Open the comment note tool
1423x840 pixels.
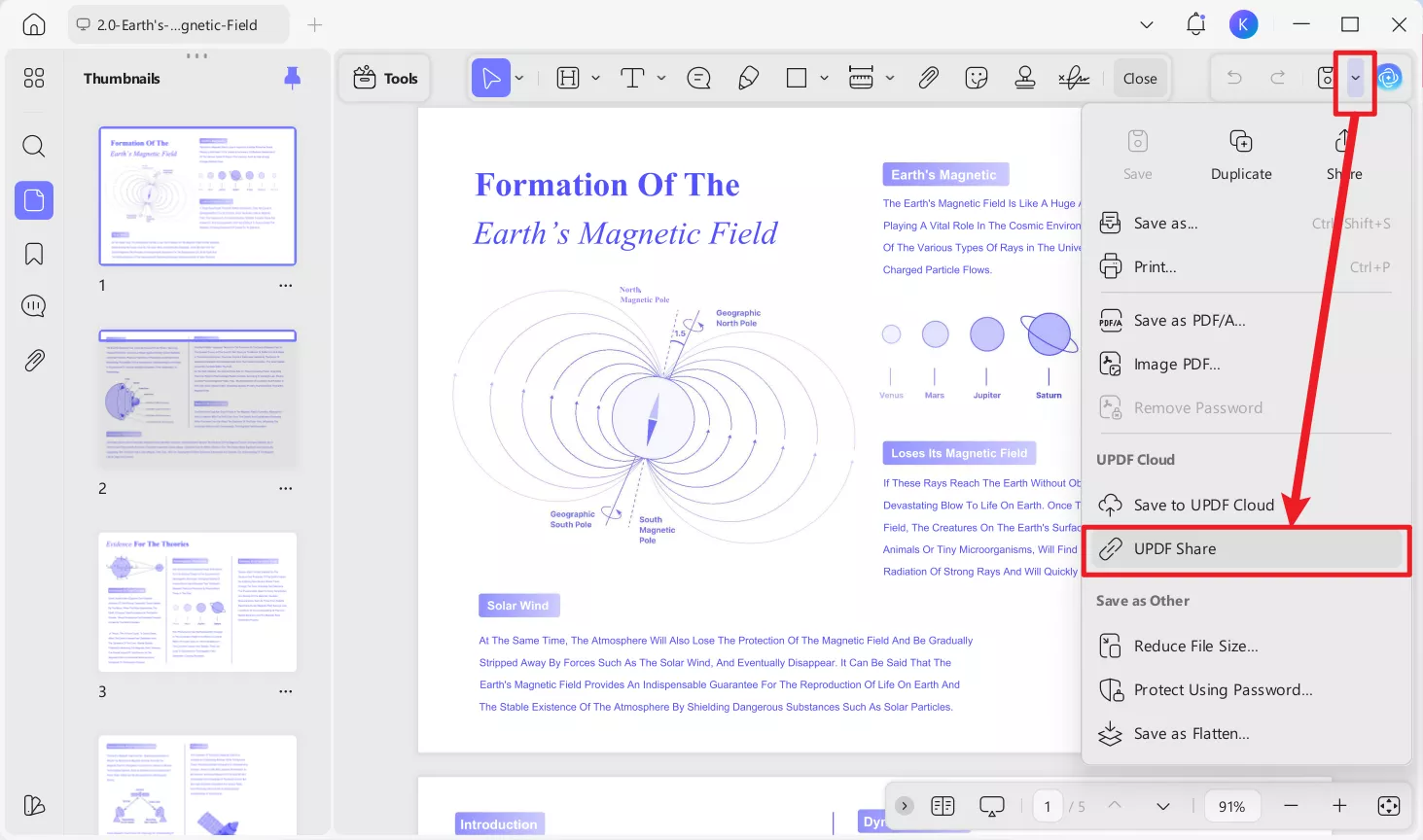coord(698,79)
